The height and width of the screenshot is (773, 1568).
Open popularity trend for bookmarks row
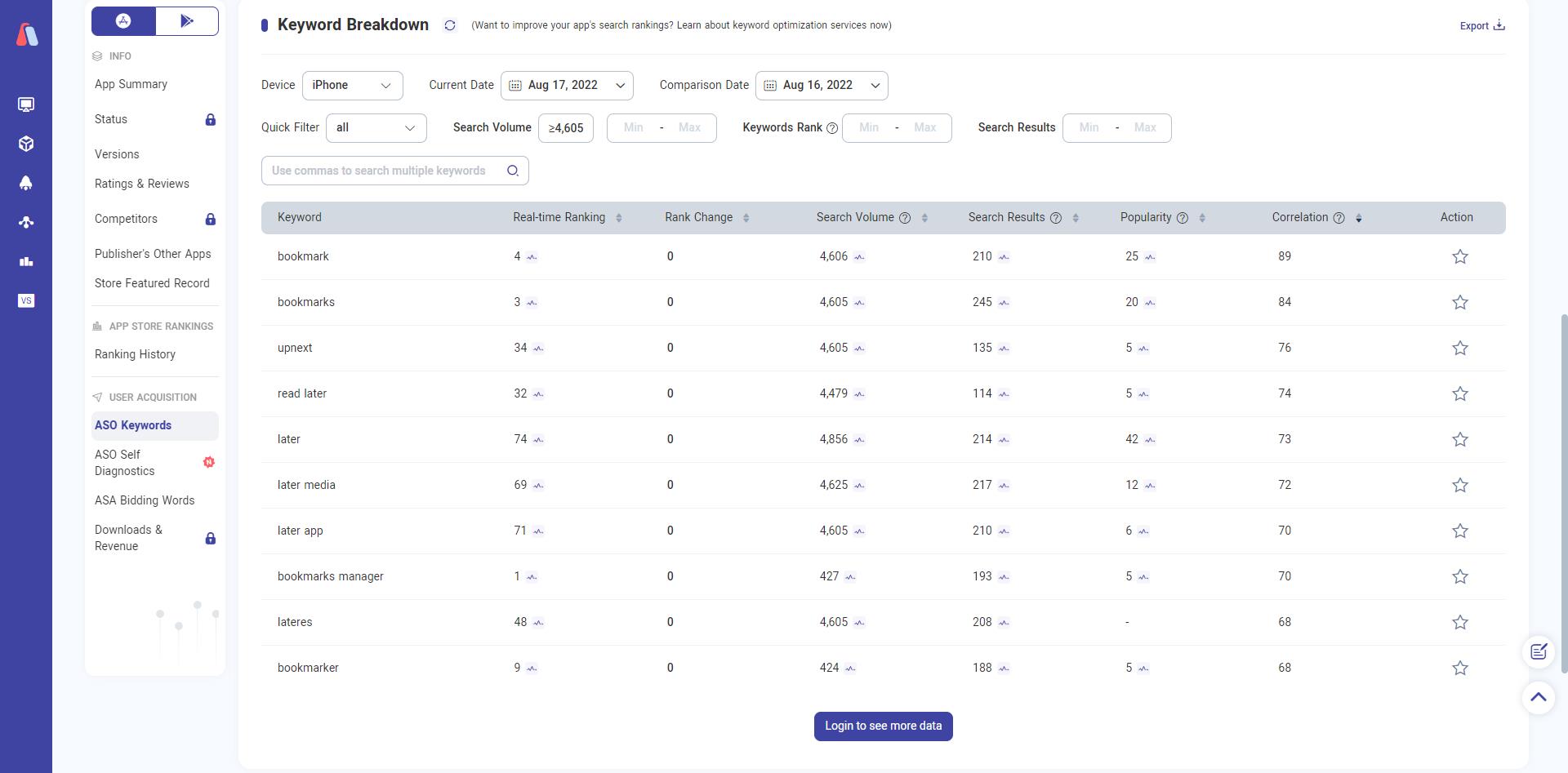click(x=1150, y=303)
